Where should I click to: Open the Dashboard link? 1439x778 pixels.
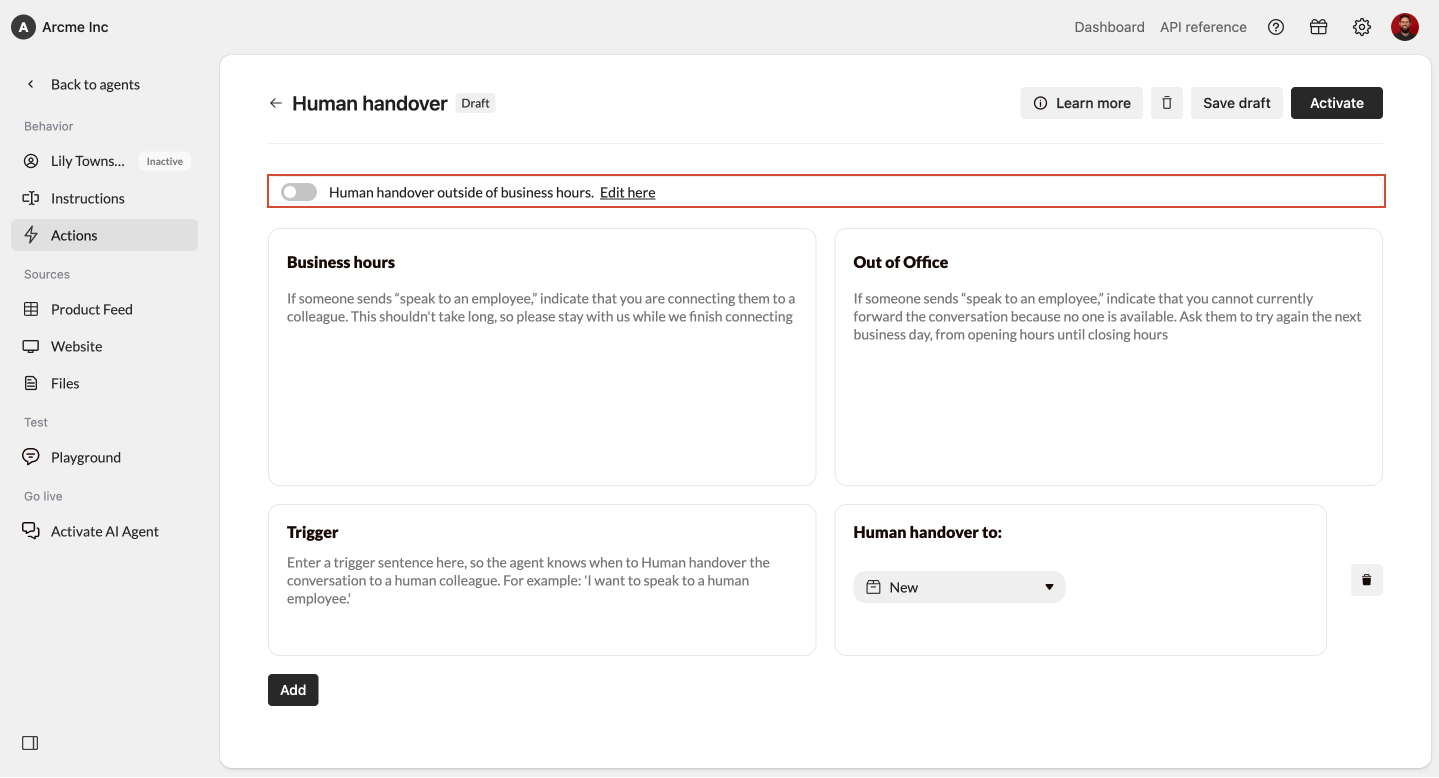tap(1109, 27)
